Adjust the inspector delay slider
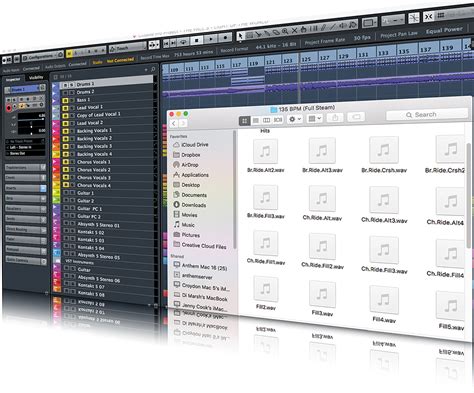The height and width of the screenshot is (393, 474). 32,131
